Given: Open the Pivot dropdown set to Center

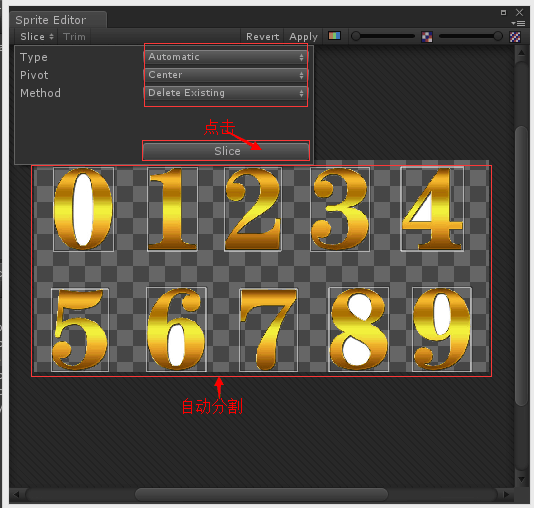Looking at the screenshot, I should (x=225, y=75).
